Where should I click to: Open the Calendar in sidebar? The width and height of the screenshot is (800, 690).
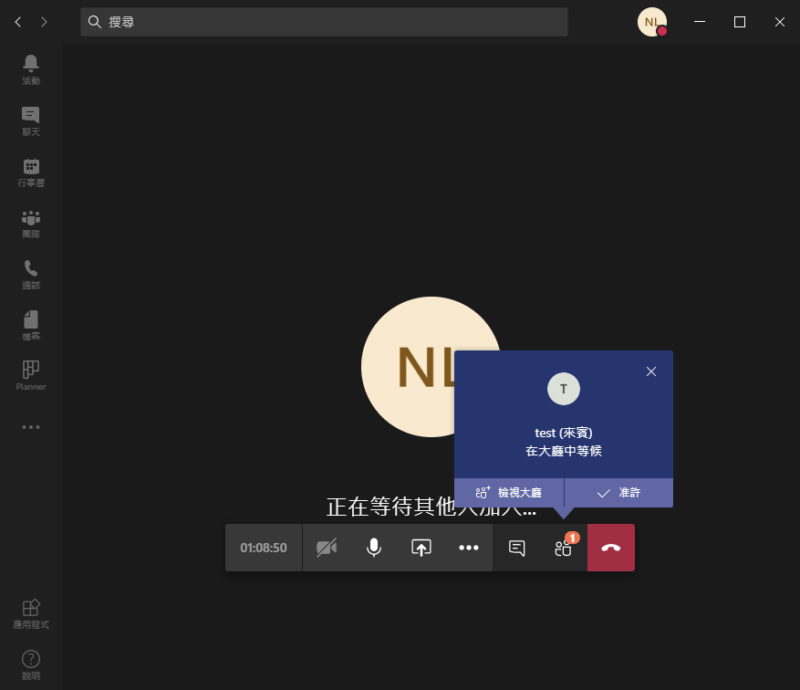[x=31, y=171]
